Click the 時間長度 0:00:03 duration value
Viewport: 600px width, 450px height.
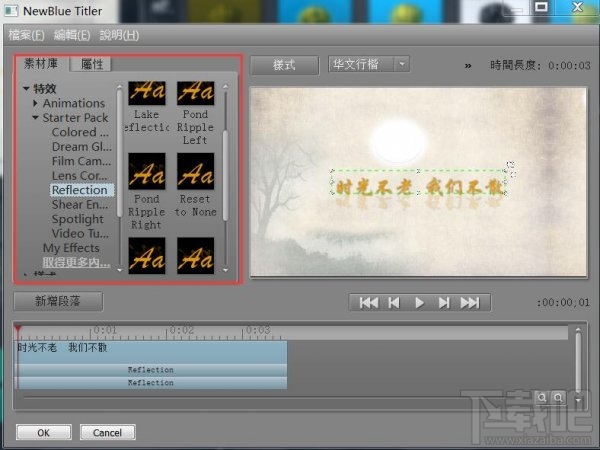click(569, 66)
